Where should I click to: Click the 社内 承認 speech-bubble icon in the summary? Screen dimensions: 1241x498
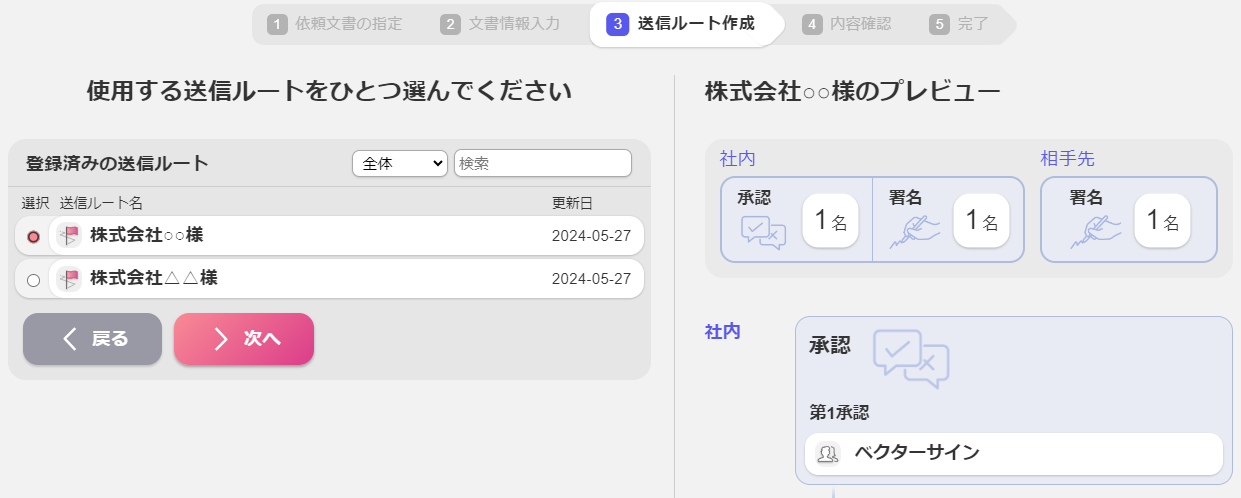pos(763,232)
